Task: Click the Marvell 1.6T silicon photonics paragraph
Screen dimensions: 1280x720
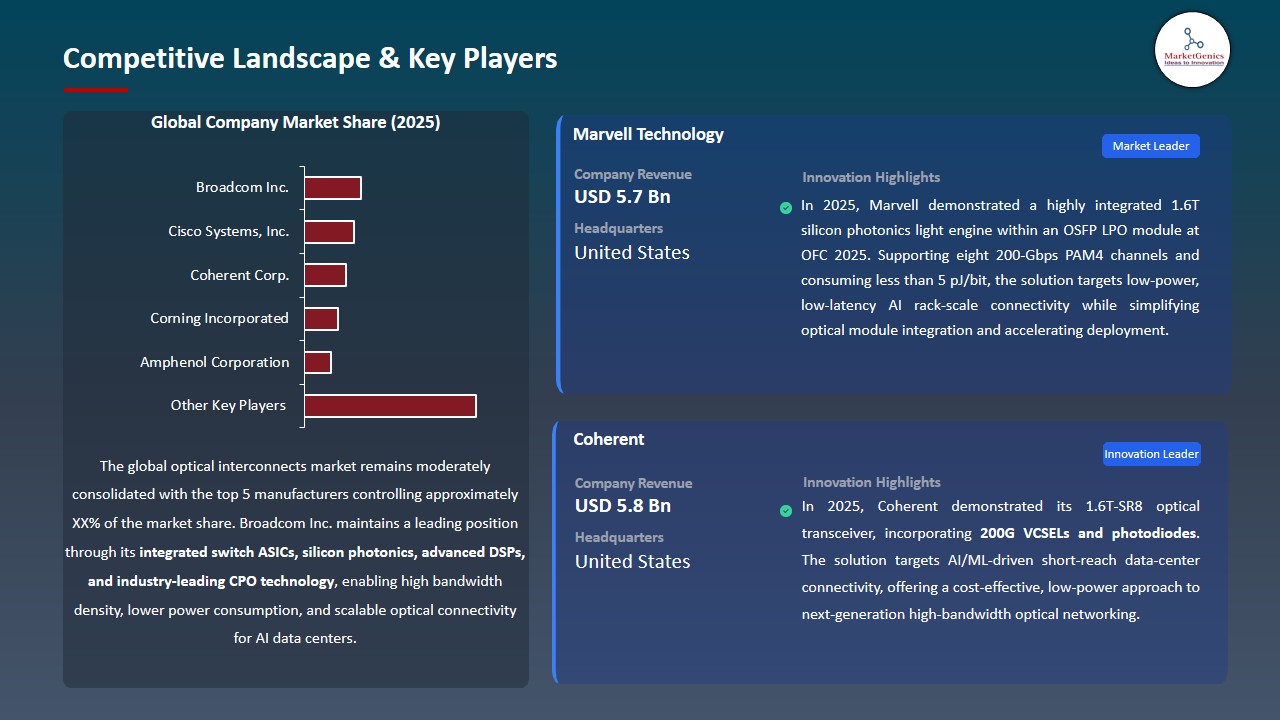Action: click(1000, 268)
